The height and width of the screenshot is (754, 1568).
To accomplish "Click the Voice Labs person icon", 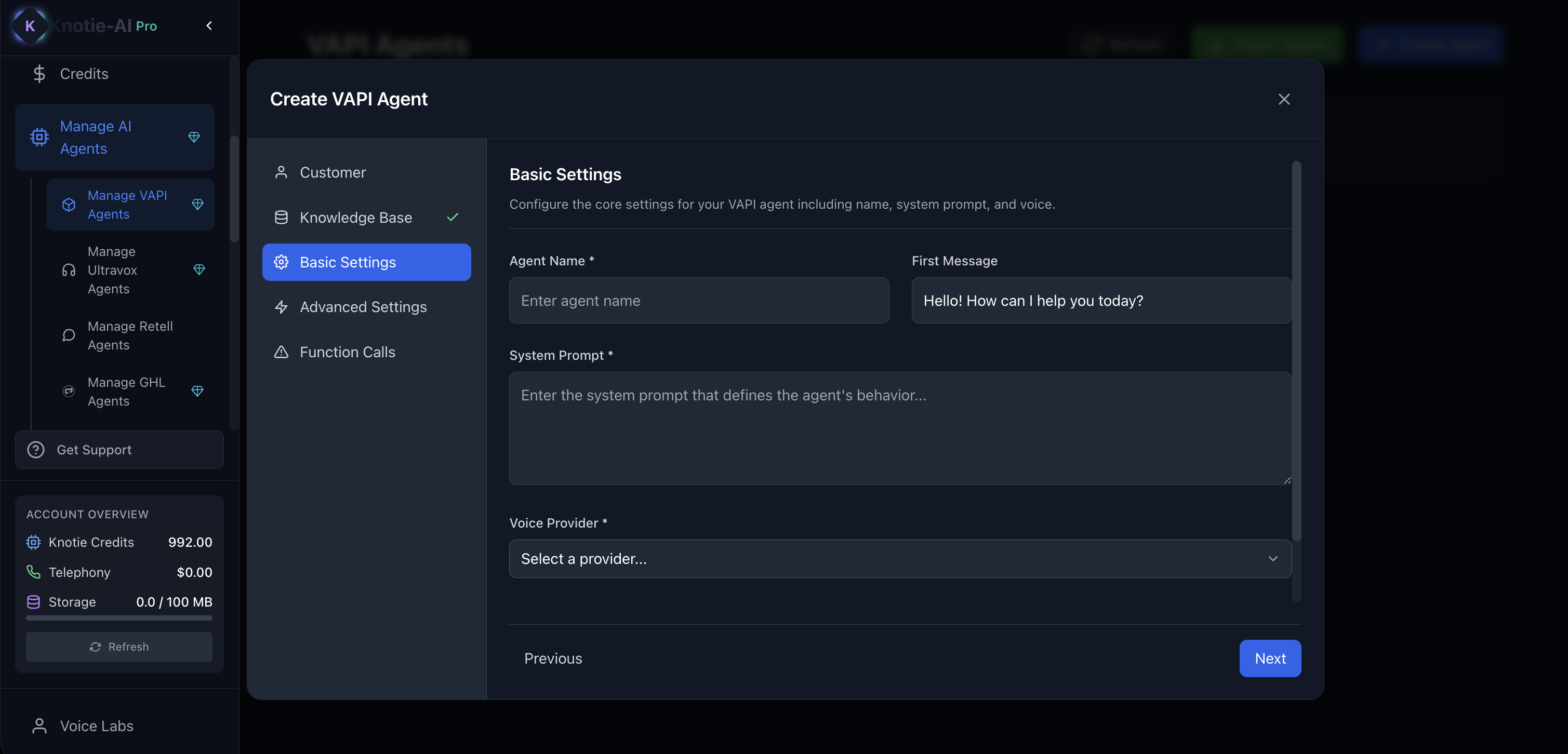I will [x=39, y=726].
